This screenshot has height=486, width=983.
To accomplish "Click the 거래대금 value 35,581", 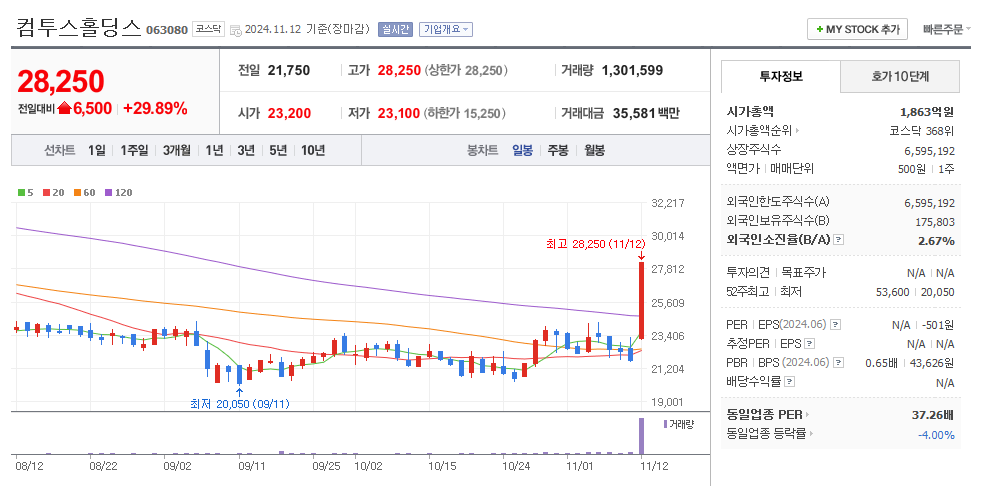I will (632, 114).
